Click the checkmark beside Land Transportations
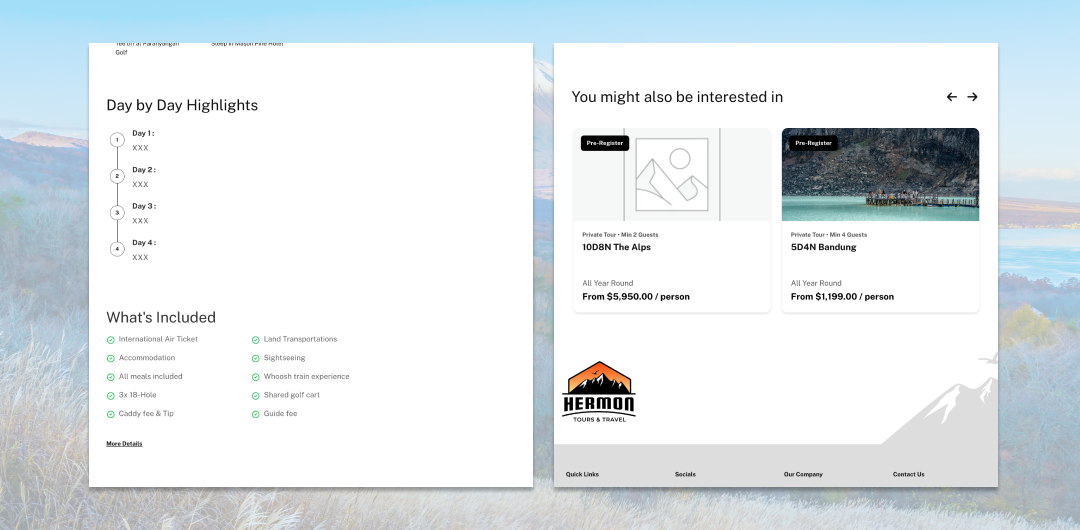This screenshot has height=530, width=1080. coord(256,340)
